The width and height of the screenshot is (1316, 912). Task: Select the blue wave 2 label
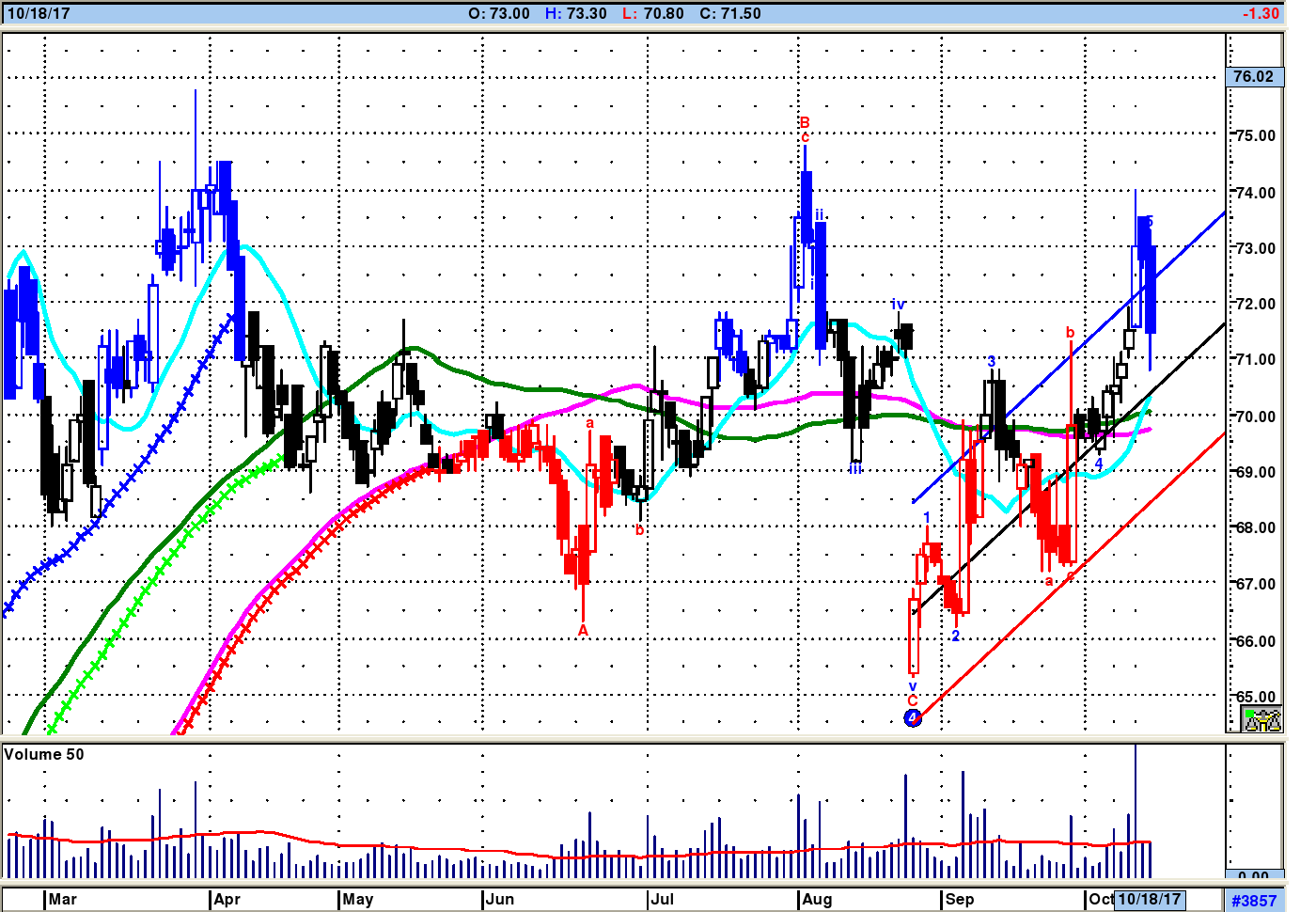click(x=955, y=637)
